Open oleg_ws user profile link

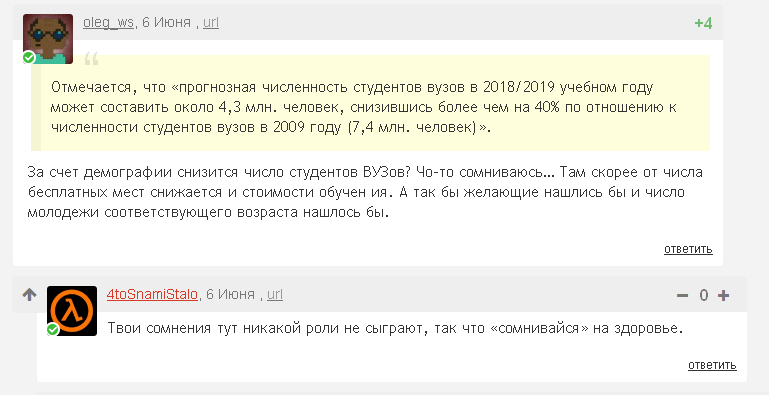(x=108, y=23)
